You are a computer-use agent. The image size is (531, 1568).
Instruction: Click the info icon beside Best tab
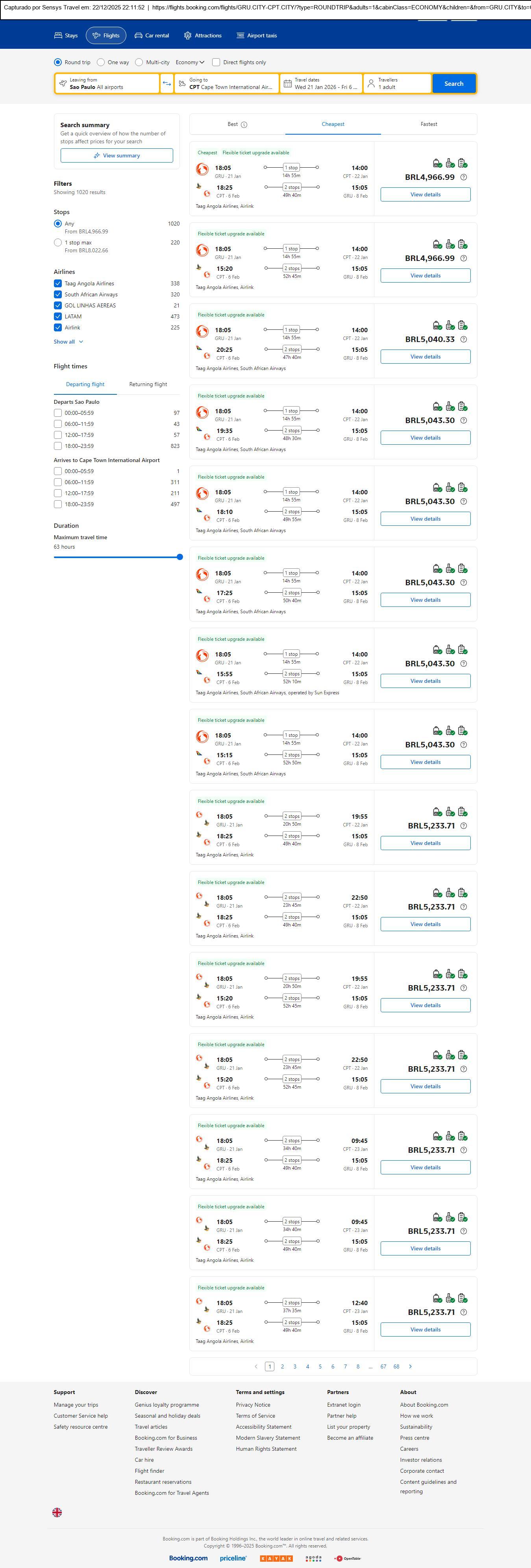pyautogui.click(x=244, y=125)
